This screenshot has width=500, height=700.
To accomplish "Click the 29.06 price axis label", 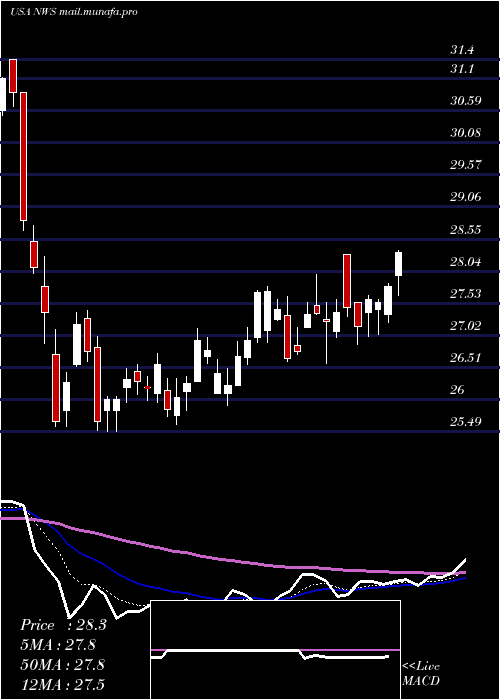I will [x=466, y=197].
